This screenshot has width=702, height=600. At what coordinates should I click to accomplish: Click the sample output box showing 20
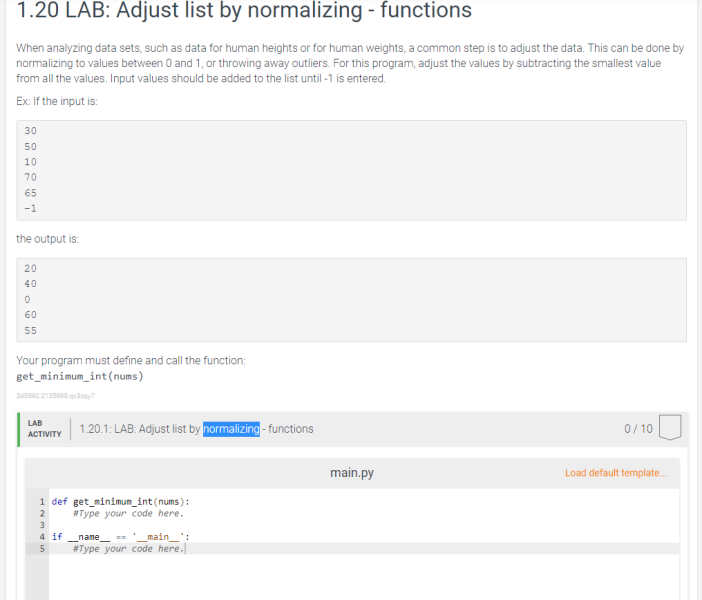click(351, 300)
